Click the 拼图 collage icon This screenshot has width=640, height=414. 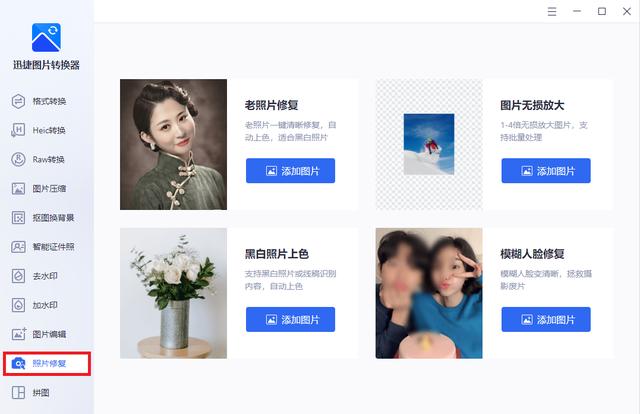(18, 392)
